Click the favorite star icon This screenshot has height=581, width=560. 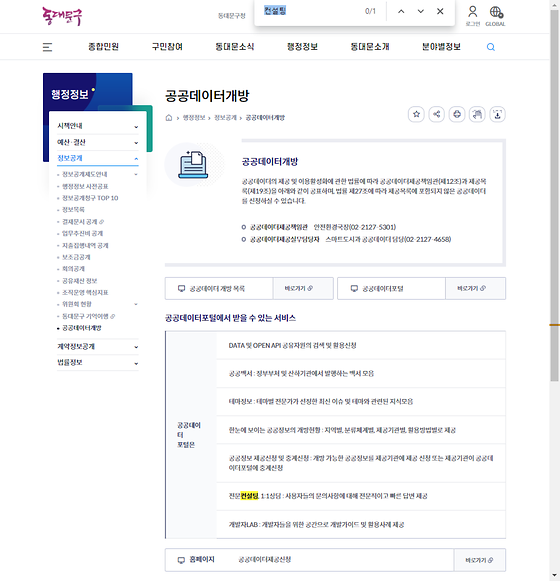[x=416, y=114]
